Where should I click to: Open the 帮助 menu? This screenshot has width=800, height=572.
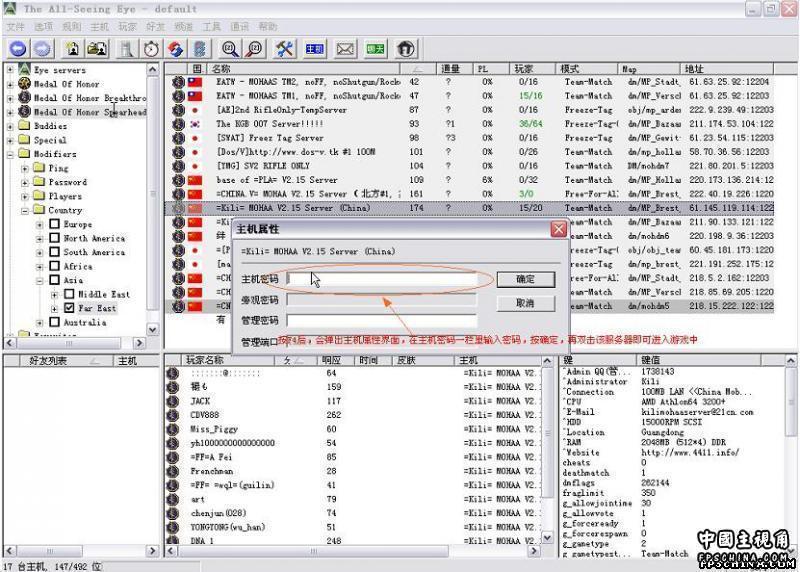click(268, 26)
